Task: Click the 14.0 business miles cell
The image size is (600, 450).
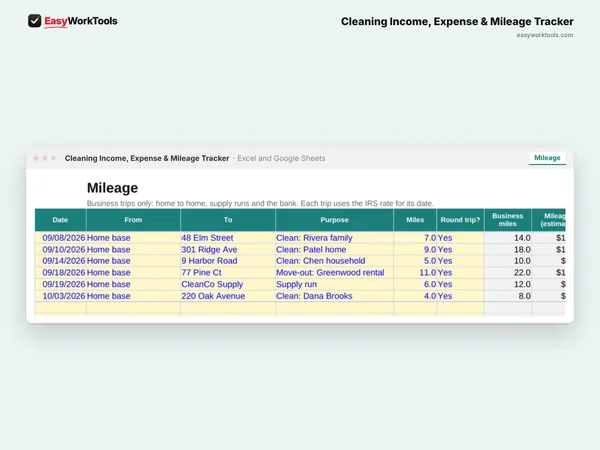Action: (508, 238)
